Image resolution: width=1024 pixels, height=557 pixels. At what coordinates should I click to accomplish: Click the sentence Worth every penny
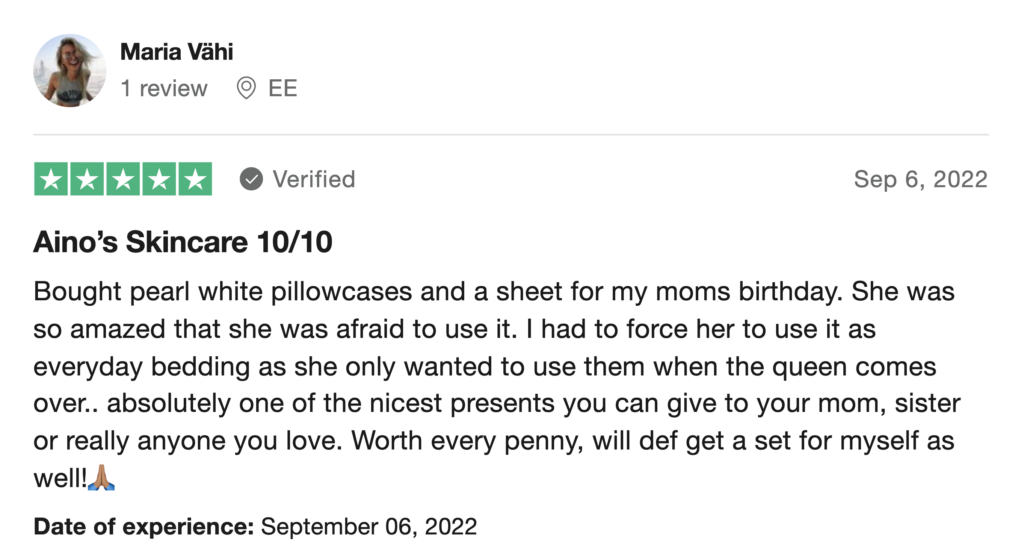click(x=467, y=441)
